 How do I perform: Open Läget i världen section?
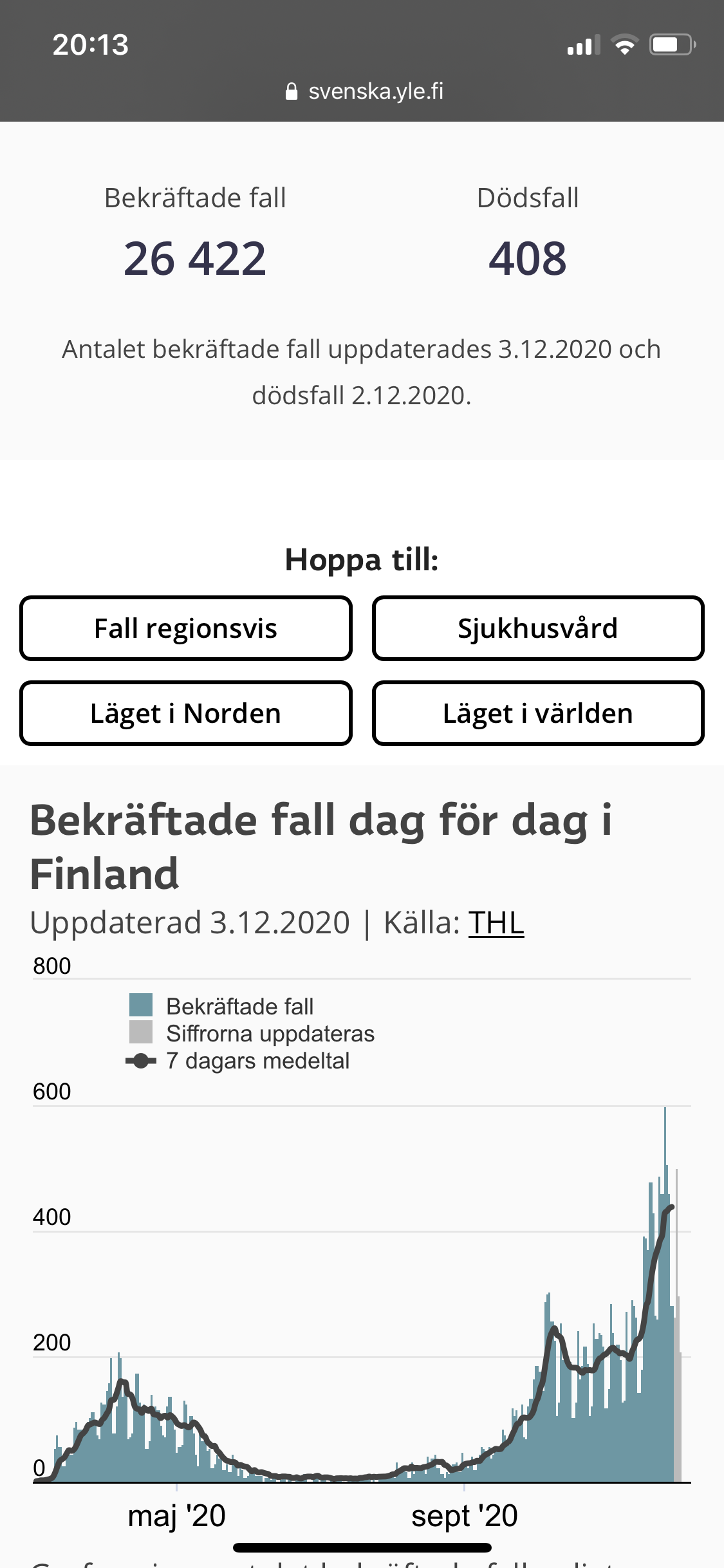[x=538, y=713]
